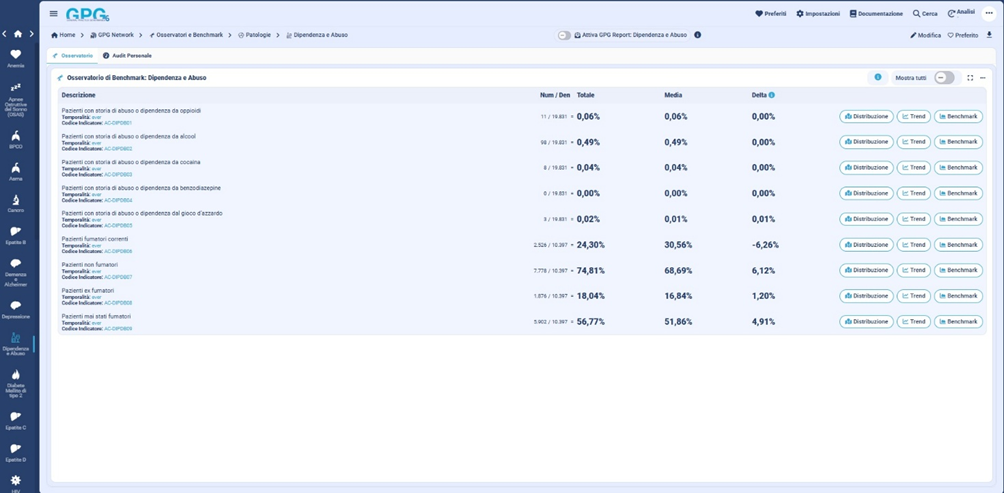Viewport: 1004px width, 493px height.
Task: Click the info icon next to Delta header
Action: [x=772, y=95]
